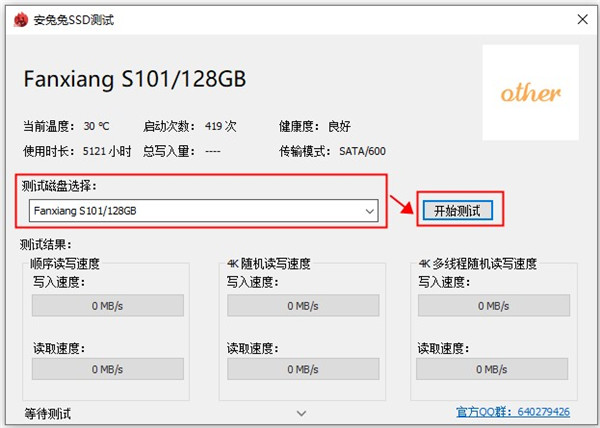600x428 pixels.
Task: Click the 传输模式 SATA/600 value
Action: pyautogui.click(x=362, y=151)
